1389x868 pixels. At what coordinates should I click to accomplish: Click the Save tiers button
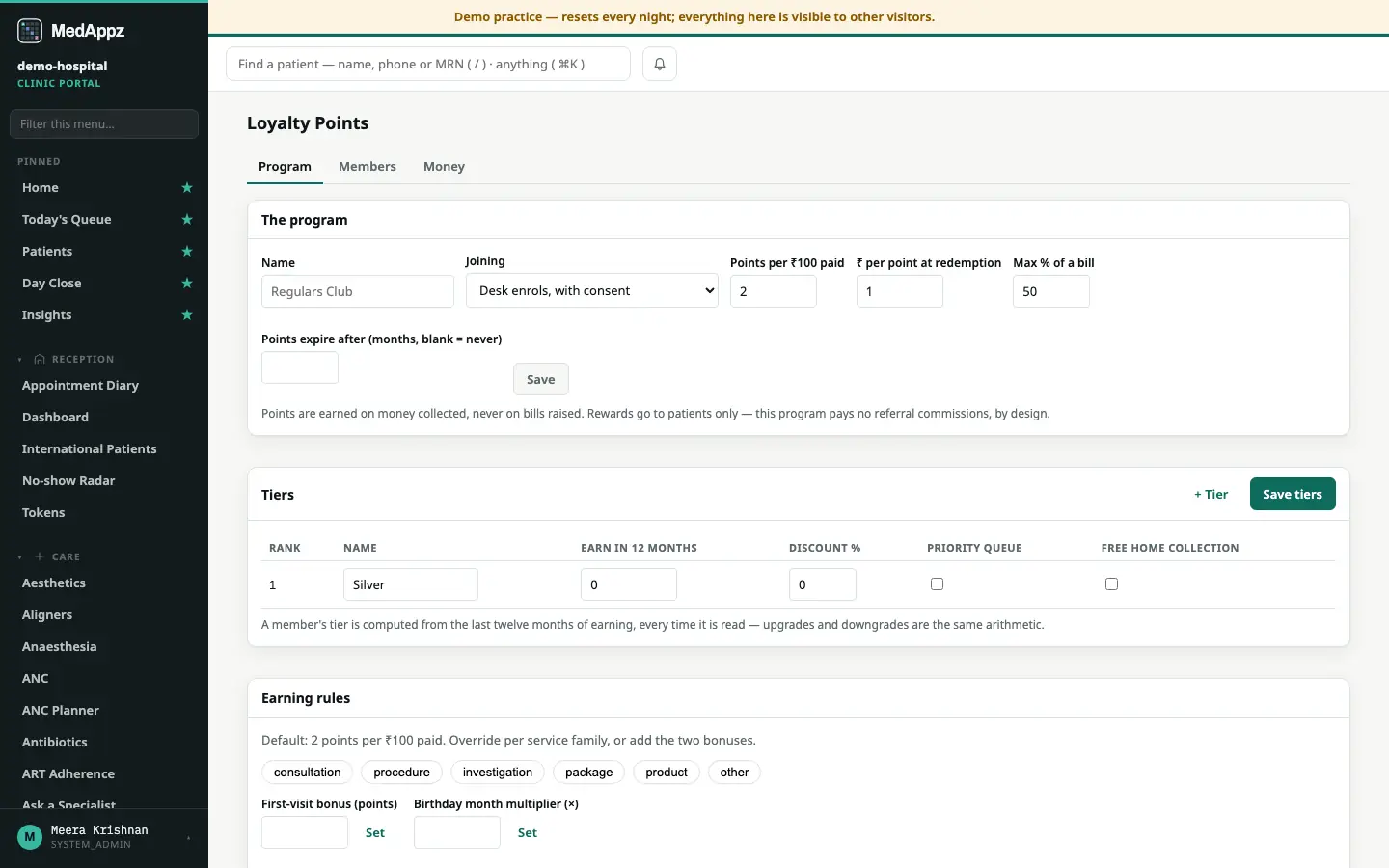(x=1293, y=494)
